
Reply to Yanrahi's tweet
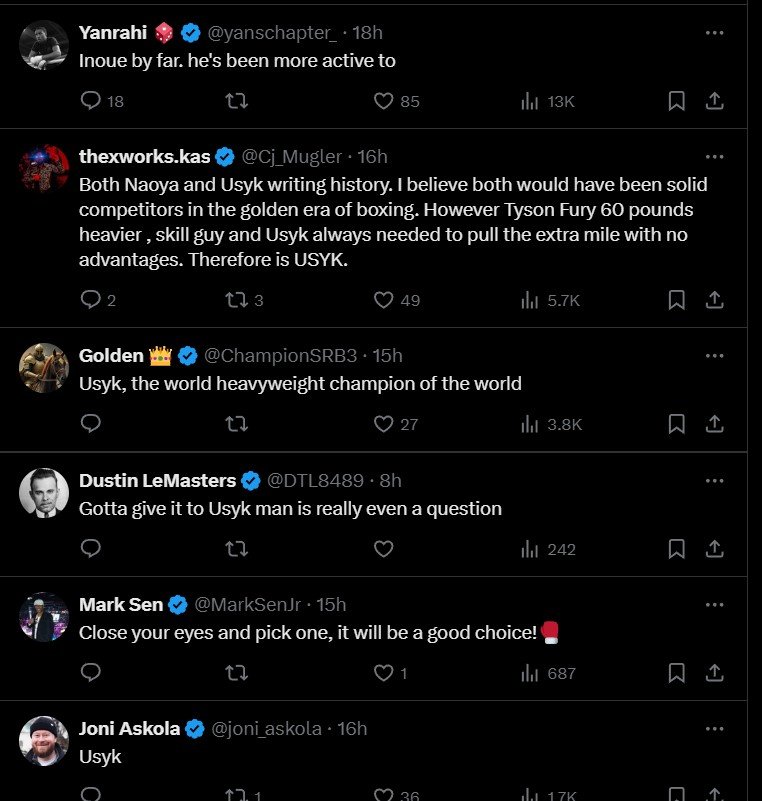[x=91, y=101]
